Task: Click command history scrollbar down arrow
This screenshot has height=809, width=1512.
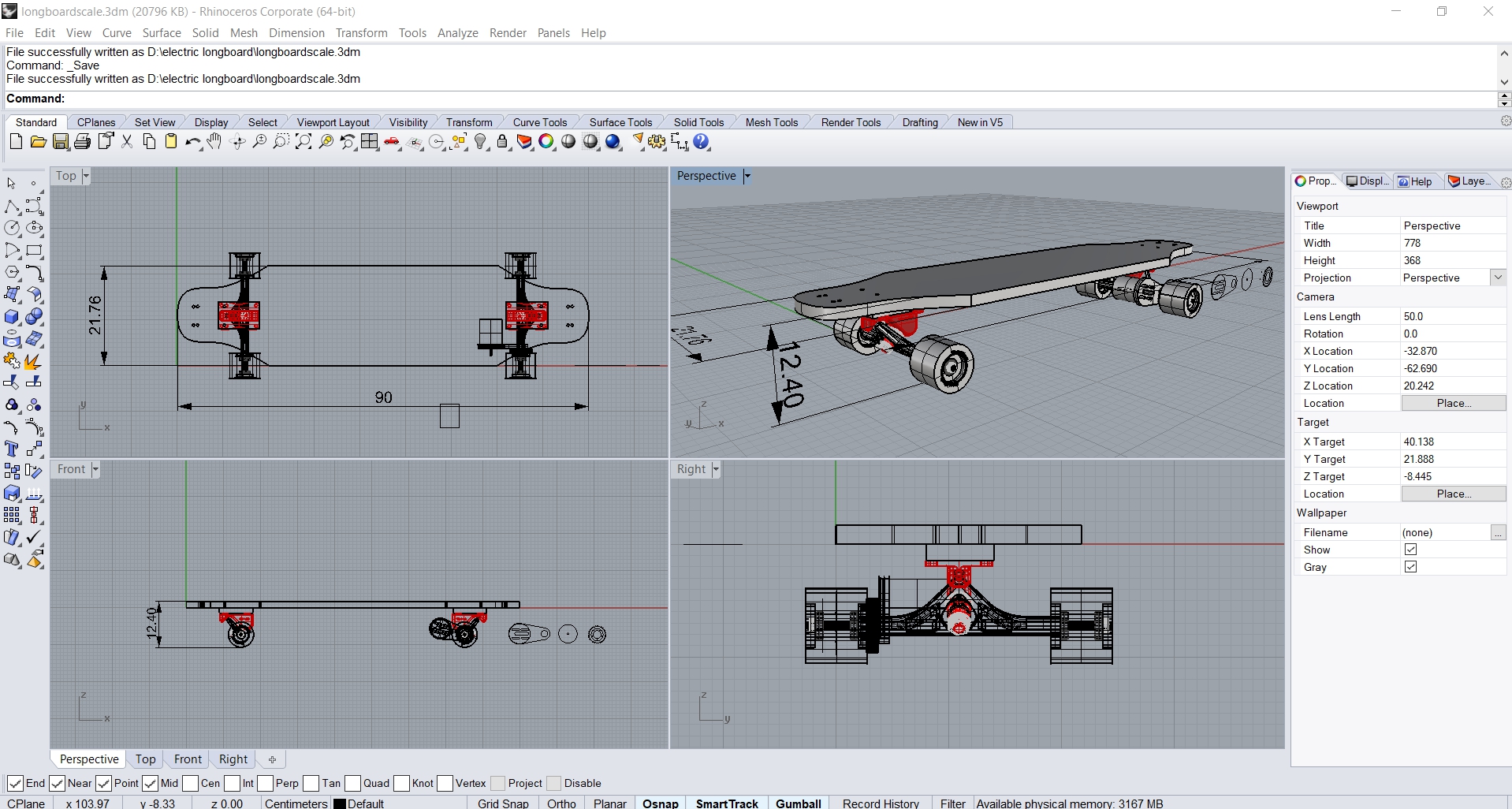Action: tap(1504, 82)
